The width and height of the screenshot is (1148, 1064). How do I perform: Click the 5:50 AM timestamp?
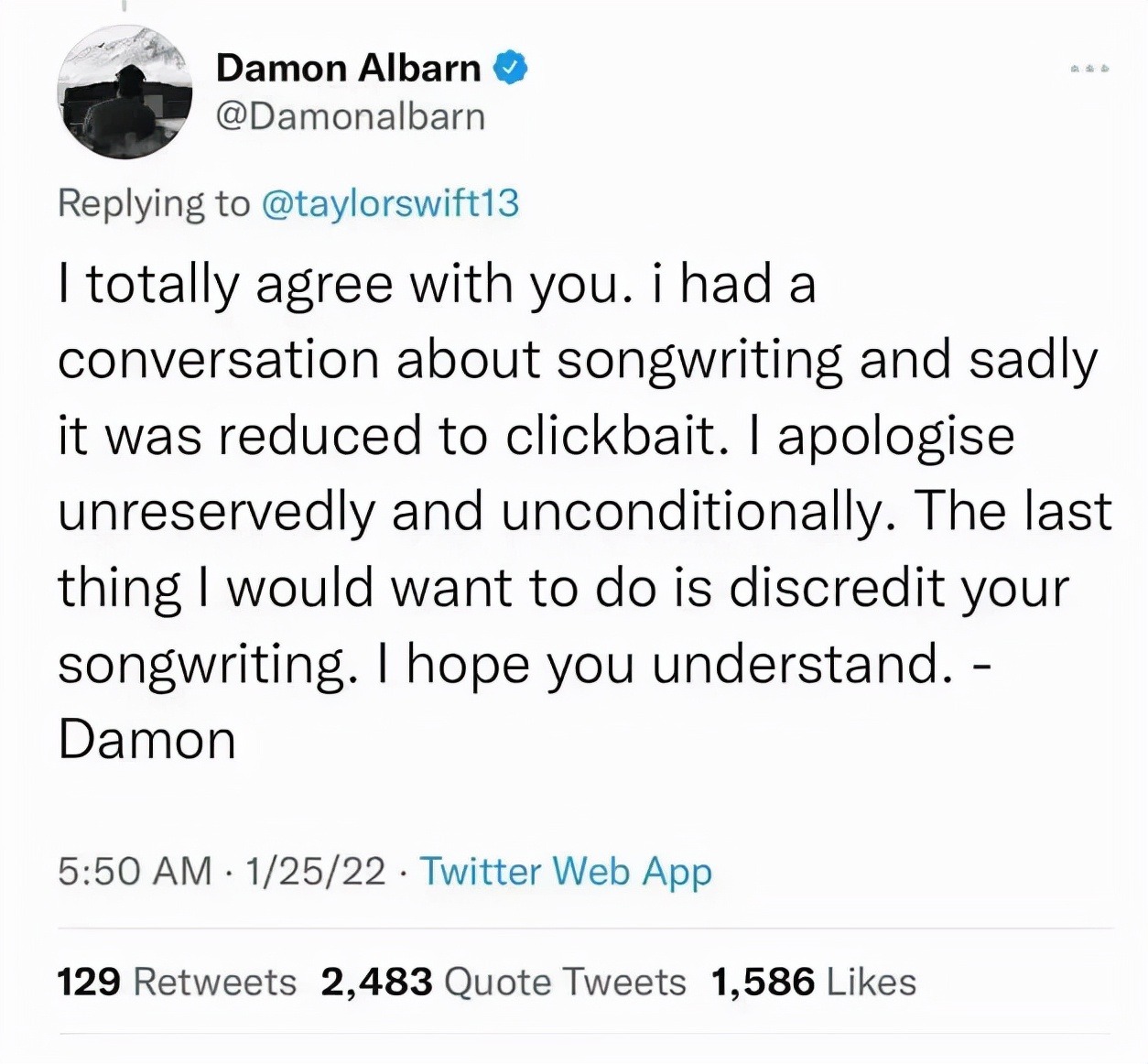(135, 871)
